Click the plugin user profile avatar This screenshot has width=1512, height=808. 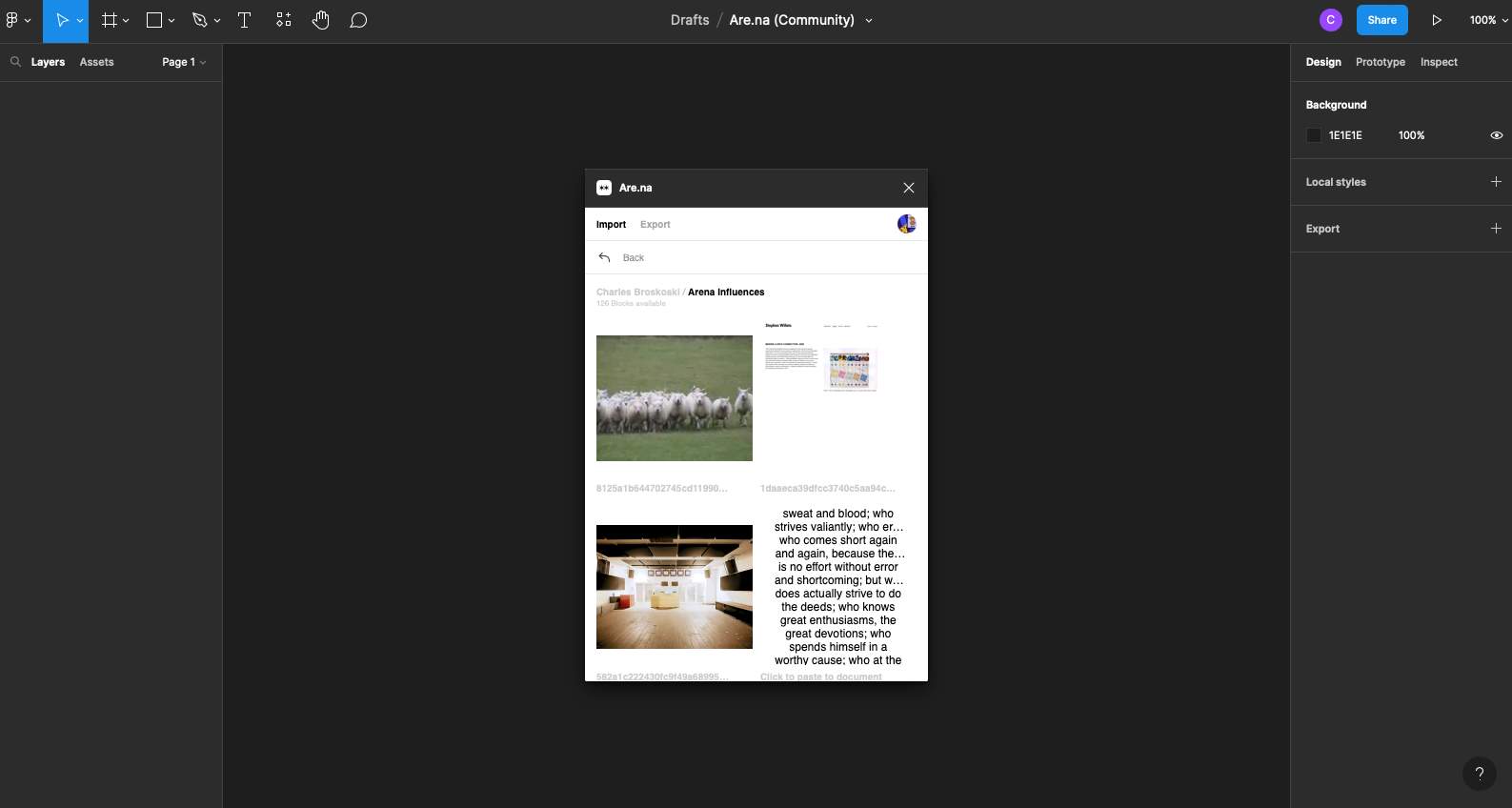(x=907, y=224)
